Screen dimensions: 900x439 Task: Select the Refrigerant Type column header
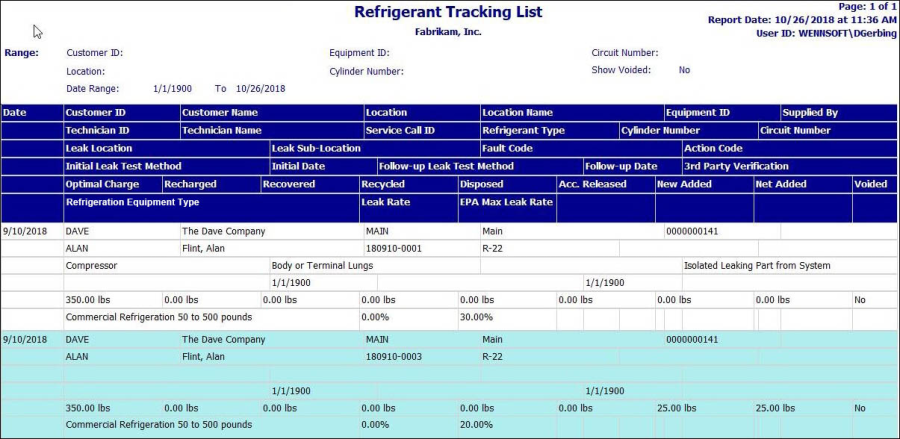point(523,131)
